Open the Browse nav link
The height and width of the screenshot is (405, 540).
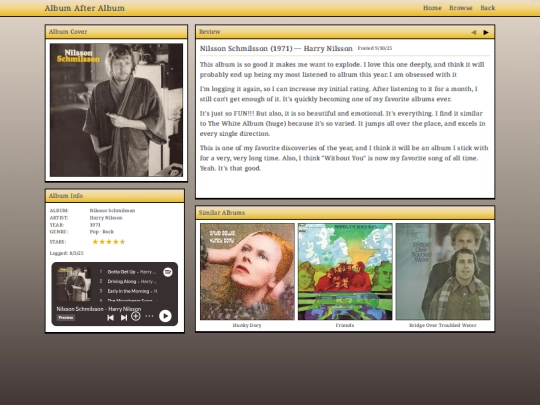coord(461,8)
